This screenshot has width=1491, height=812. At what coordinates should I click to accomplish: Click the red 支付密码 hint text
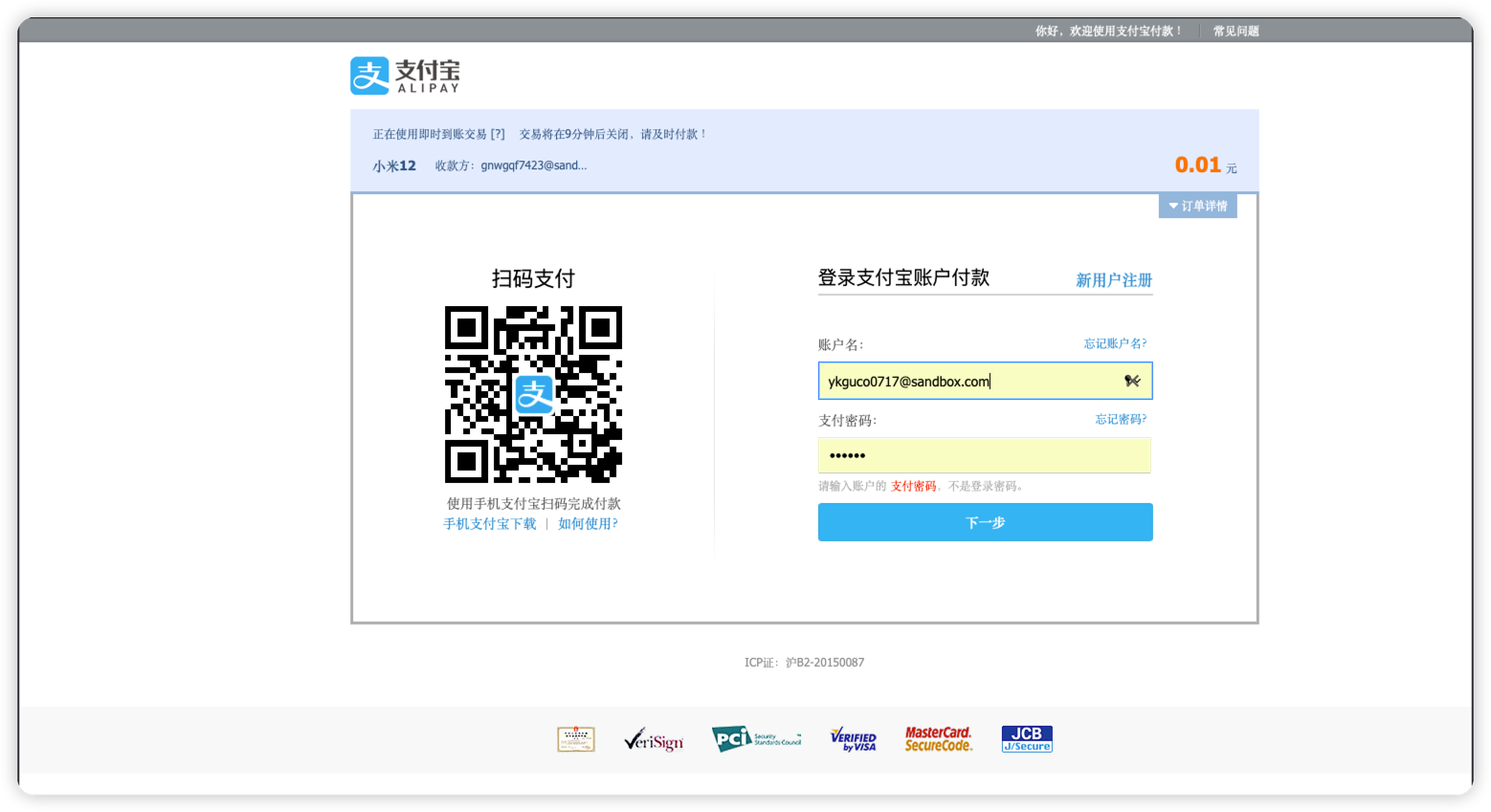pos(913,486)
